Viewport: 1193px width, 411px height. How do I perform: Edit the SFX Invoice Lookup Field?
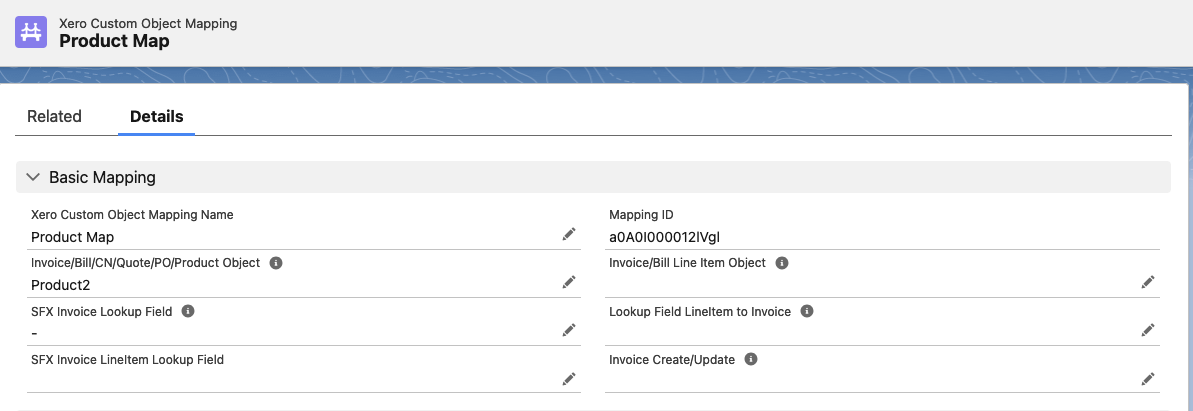coord(569,330)
